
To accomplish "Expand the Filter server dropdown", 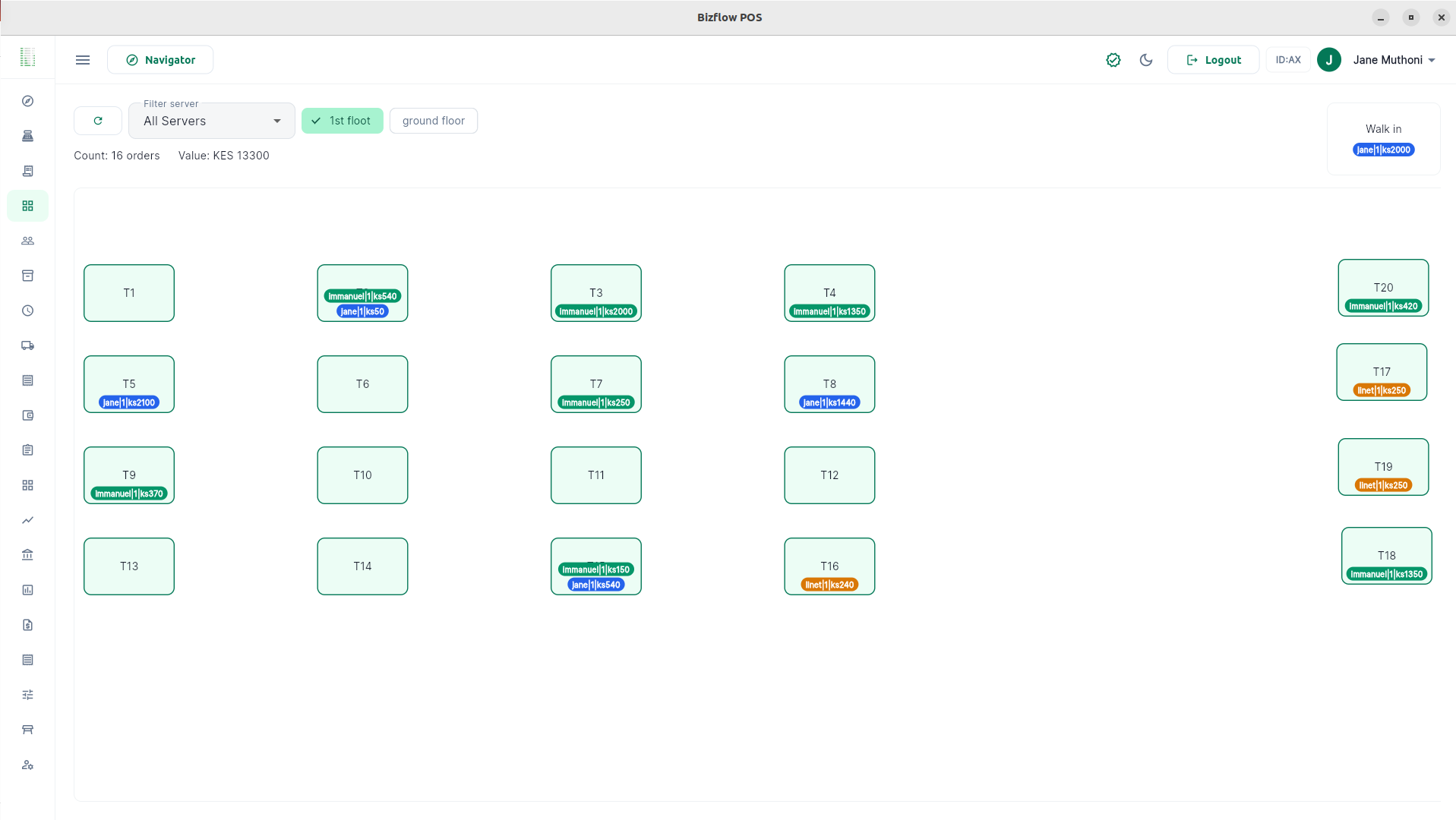I will click(212, 121).
